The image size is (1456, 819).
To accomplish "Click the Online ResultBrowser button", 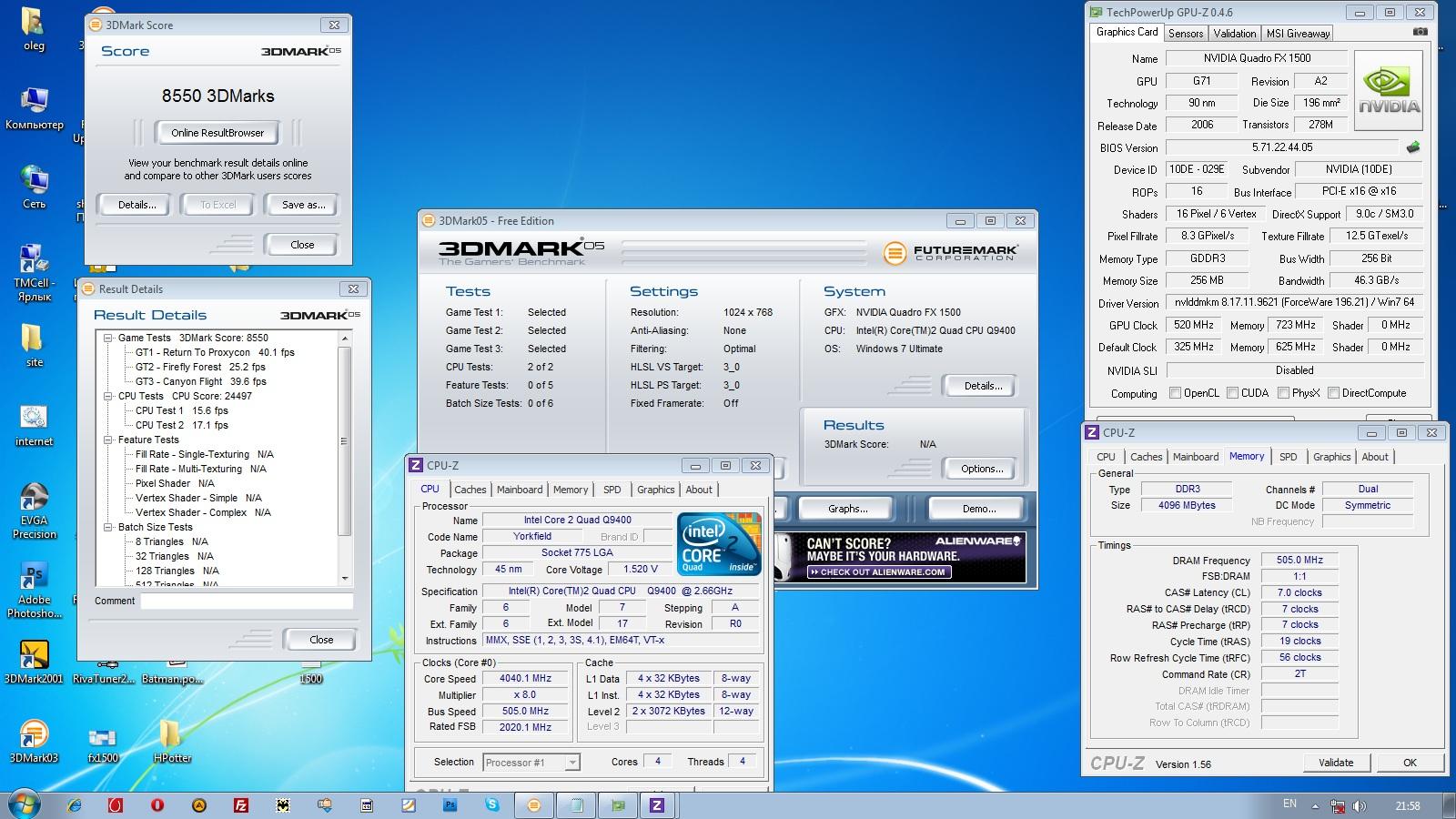I will pos(217,133).
